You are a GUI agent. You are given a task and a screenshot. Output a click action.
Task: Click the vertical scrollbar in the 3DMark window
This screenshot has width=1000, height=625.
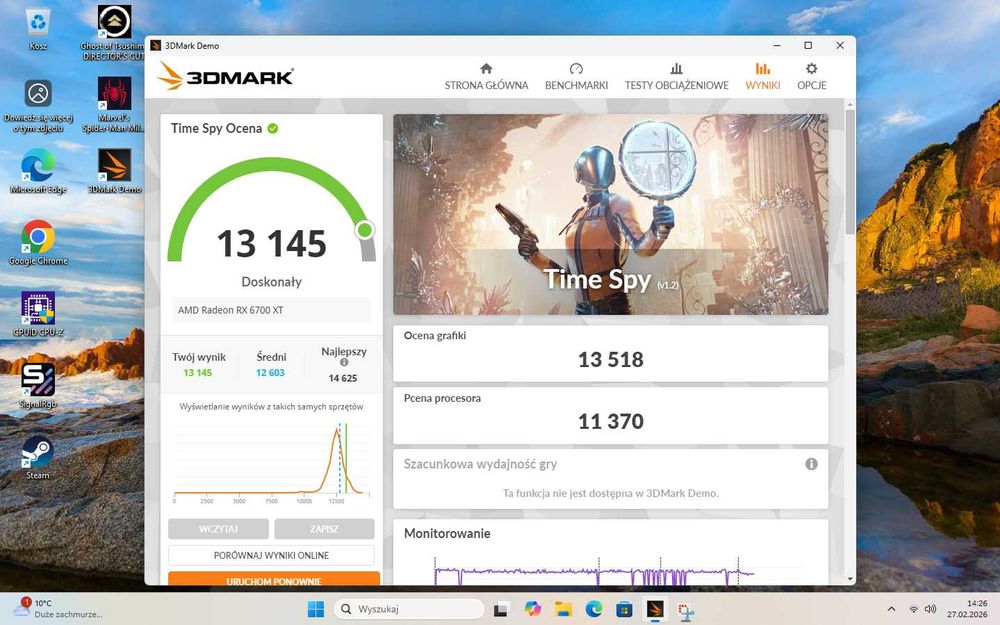tap(849, 172)
